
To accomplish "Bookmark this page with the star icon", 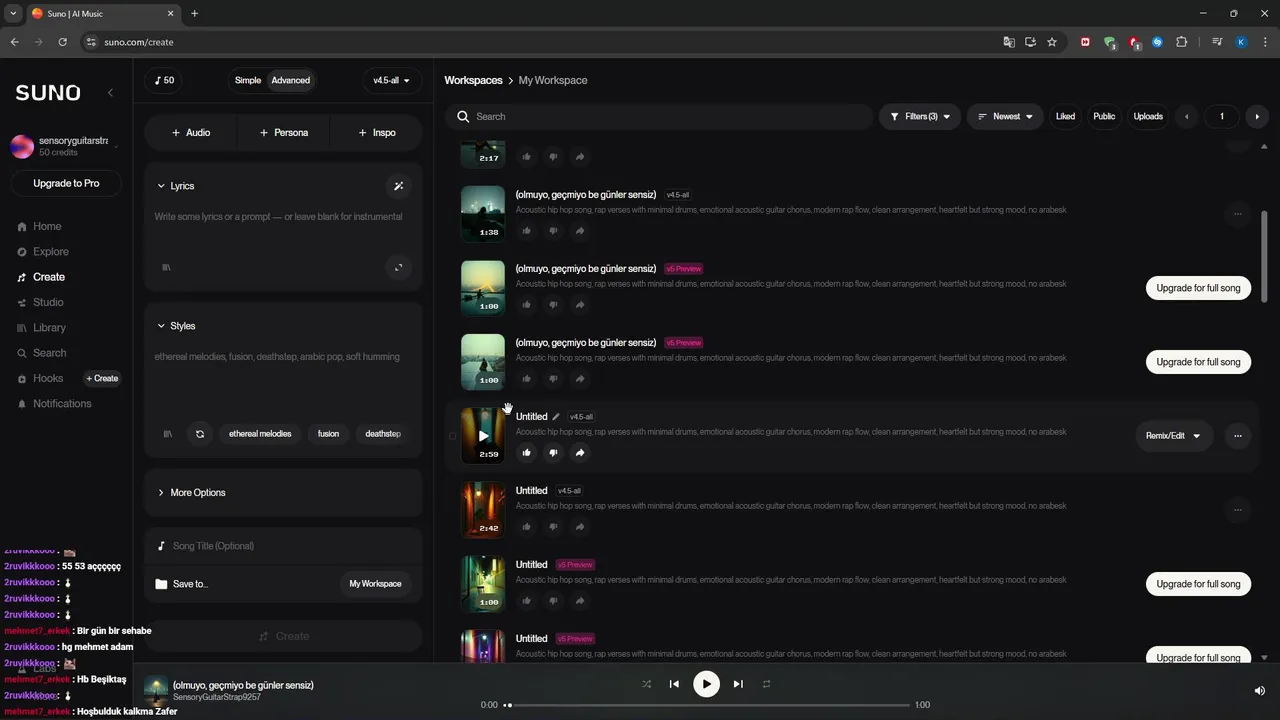I will click(x=1052, y=42).
